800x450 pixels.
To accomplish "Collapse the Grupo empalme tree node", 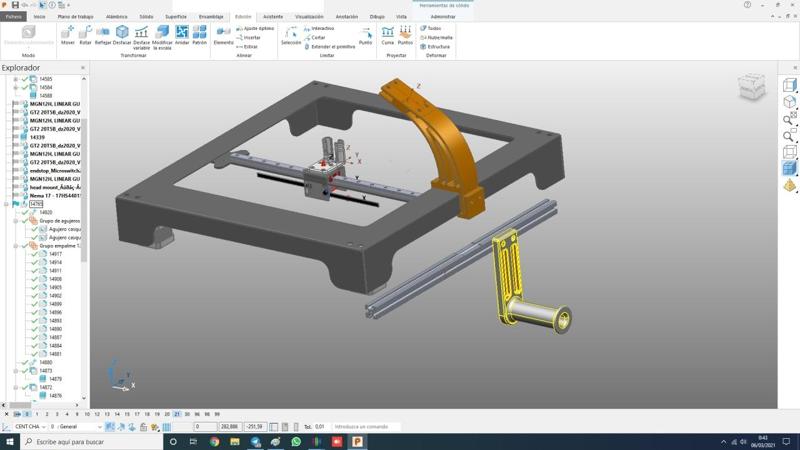I will click(x=16, y=246).
